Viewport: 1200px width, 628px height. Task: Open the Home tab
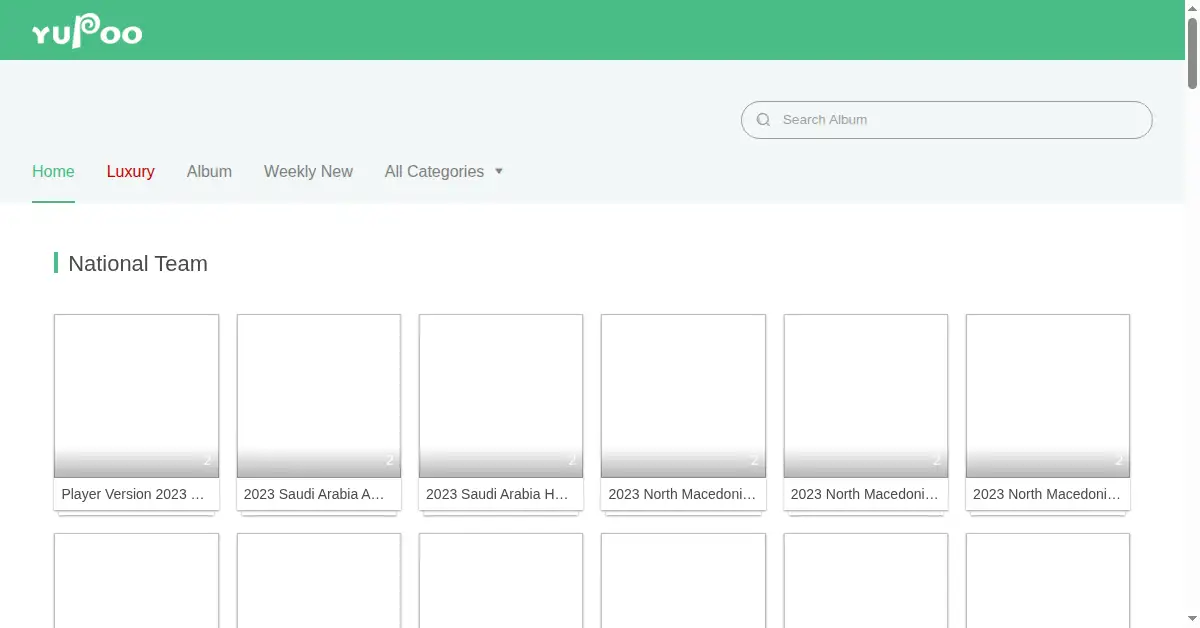tap(53, 172)
